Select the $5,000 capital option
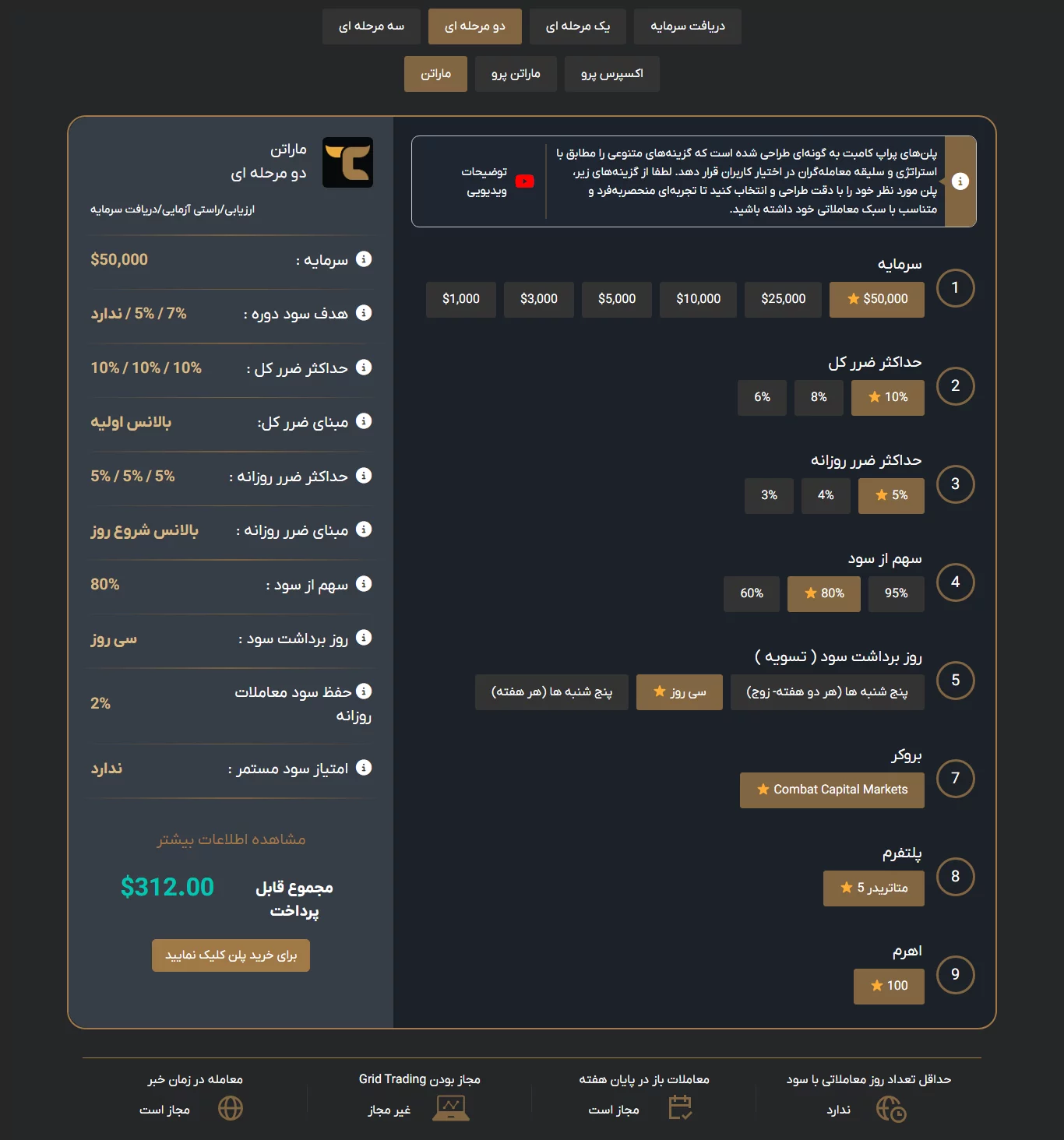Screen dimensions: 1064x1140 click(x=617, y=299)
